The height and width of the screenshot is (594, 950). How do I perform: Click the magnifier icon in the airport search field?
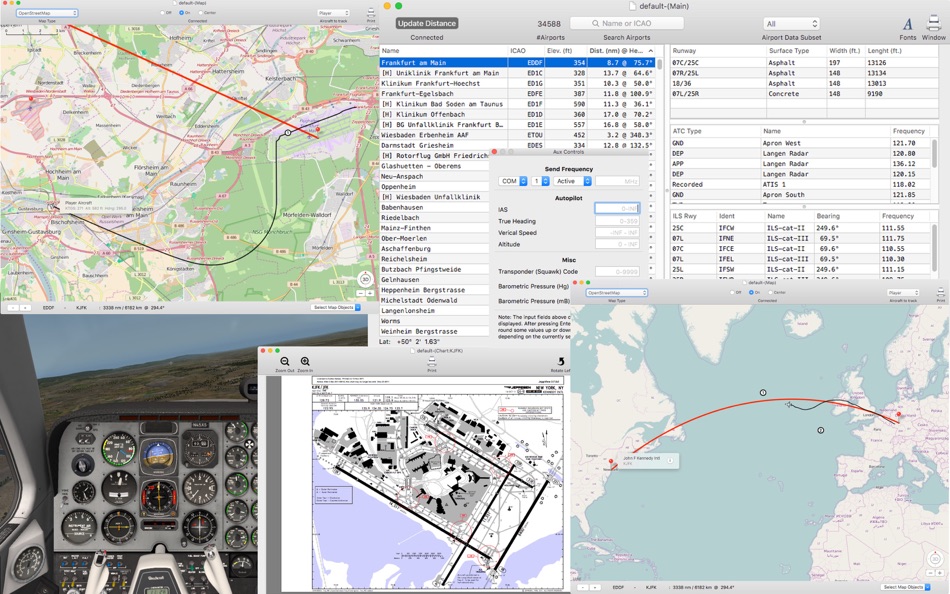[596, 23]
